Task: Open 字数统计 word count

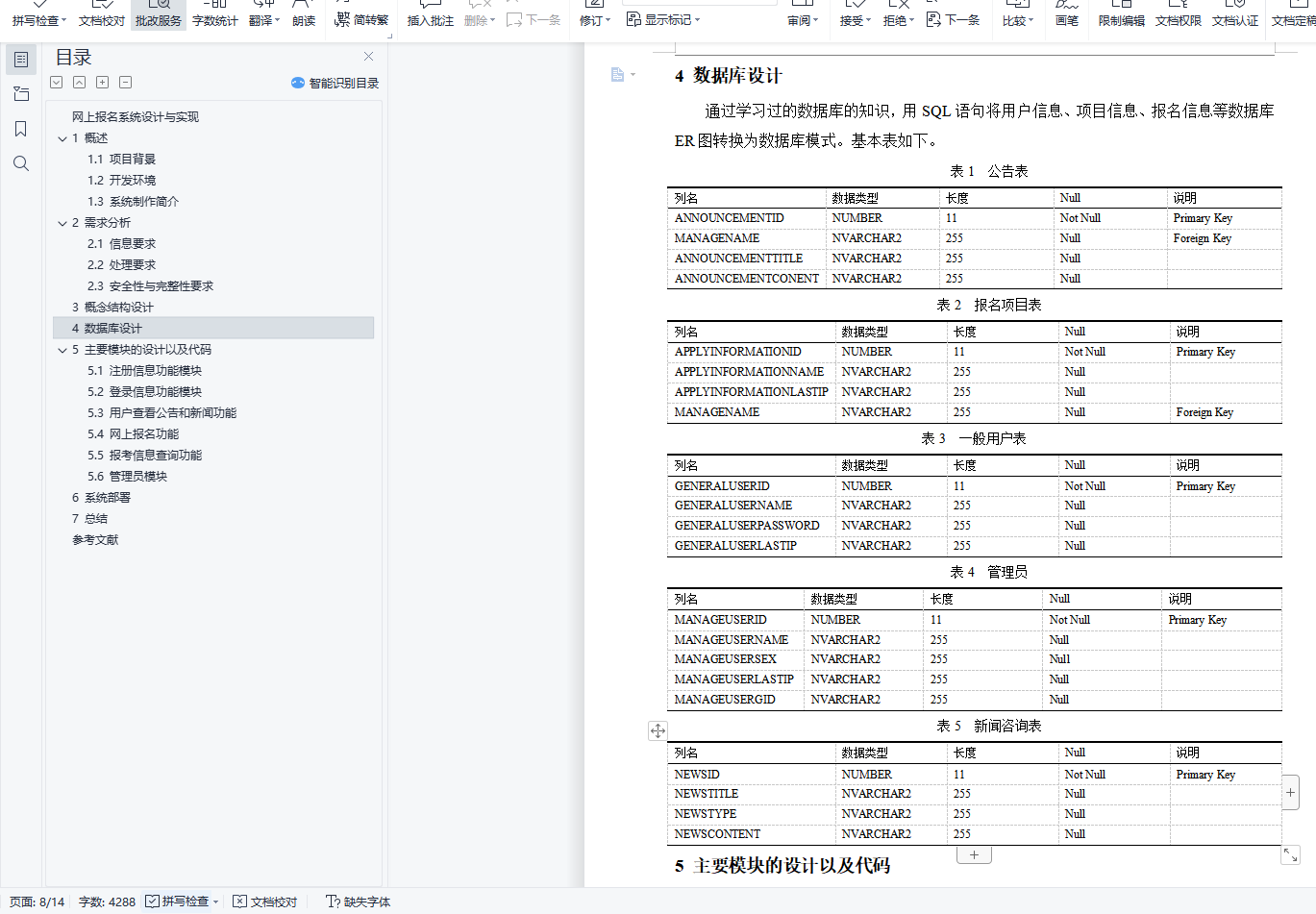Action: click(214, 14)
